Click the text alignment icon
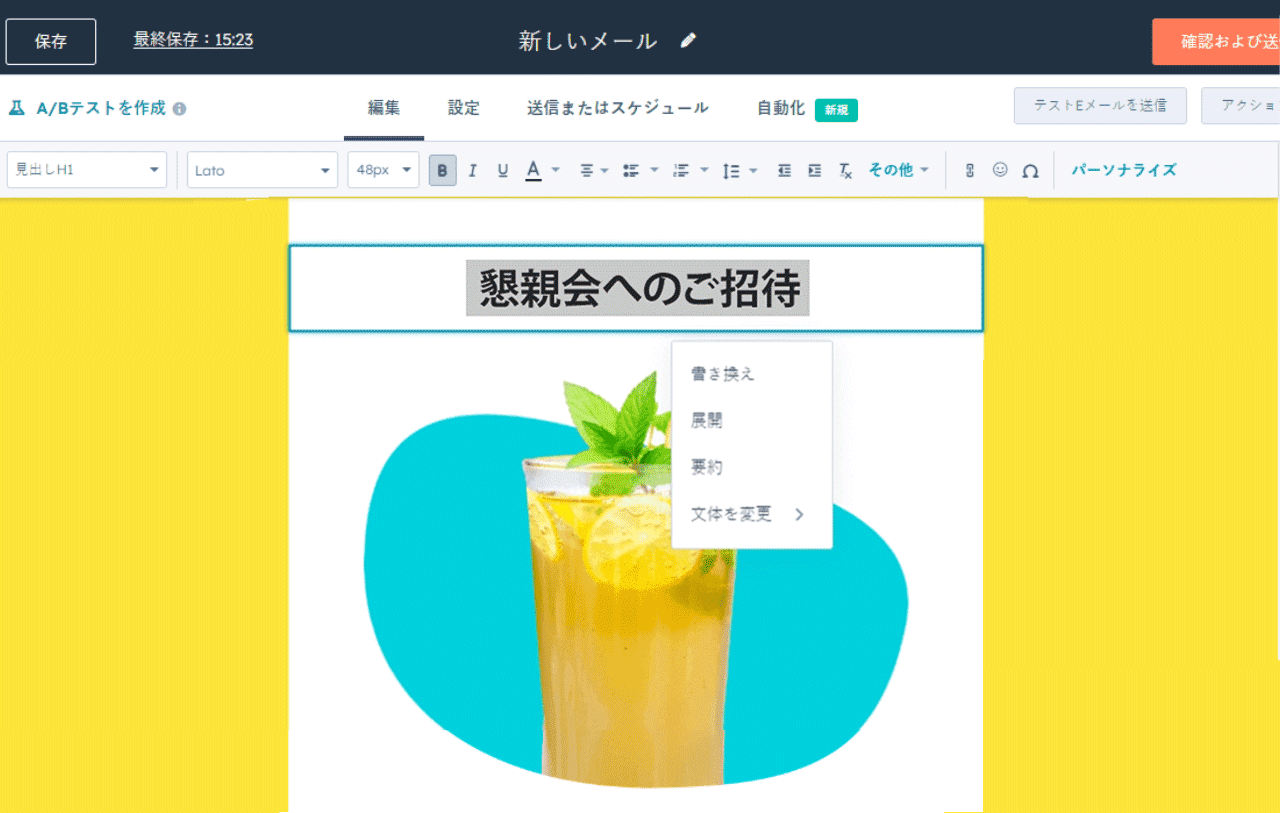This screenshot has height=813, width=1280. coord(587,171)
